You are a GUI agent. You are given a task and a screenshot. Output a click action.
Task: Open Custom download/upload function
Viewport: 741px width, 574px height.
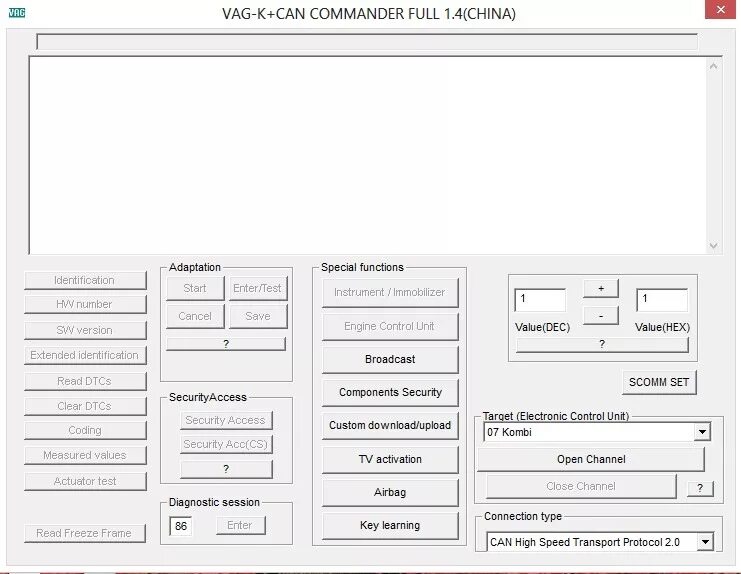(390, 426)
